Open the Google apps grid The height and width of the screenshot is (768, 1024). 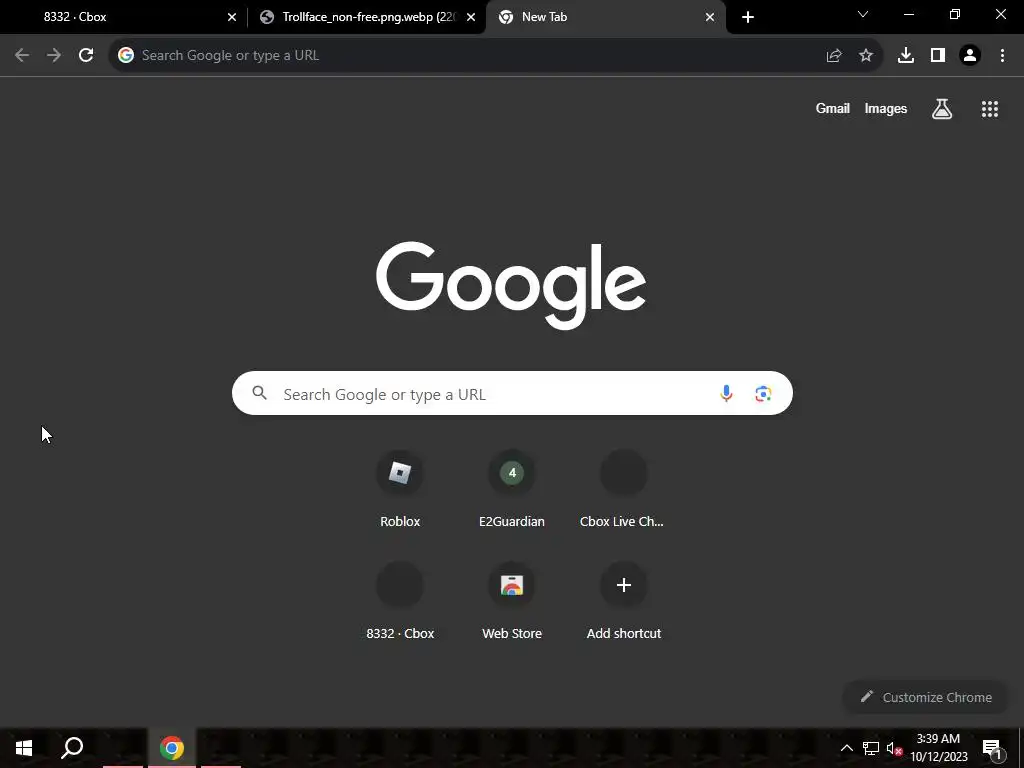(x=990, y=109)
